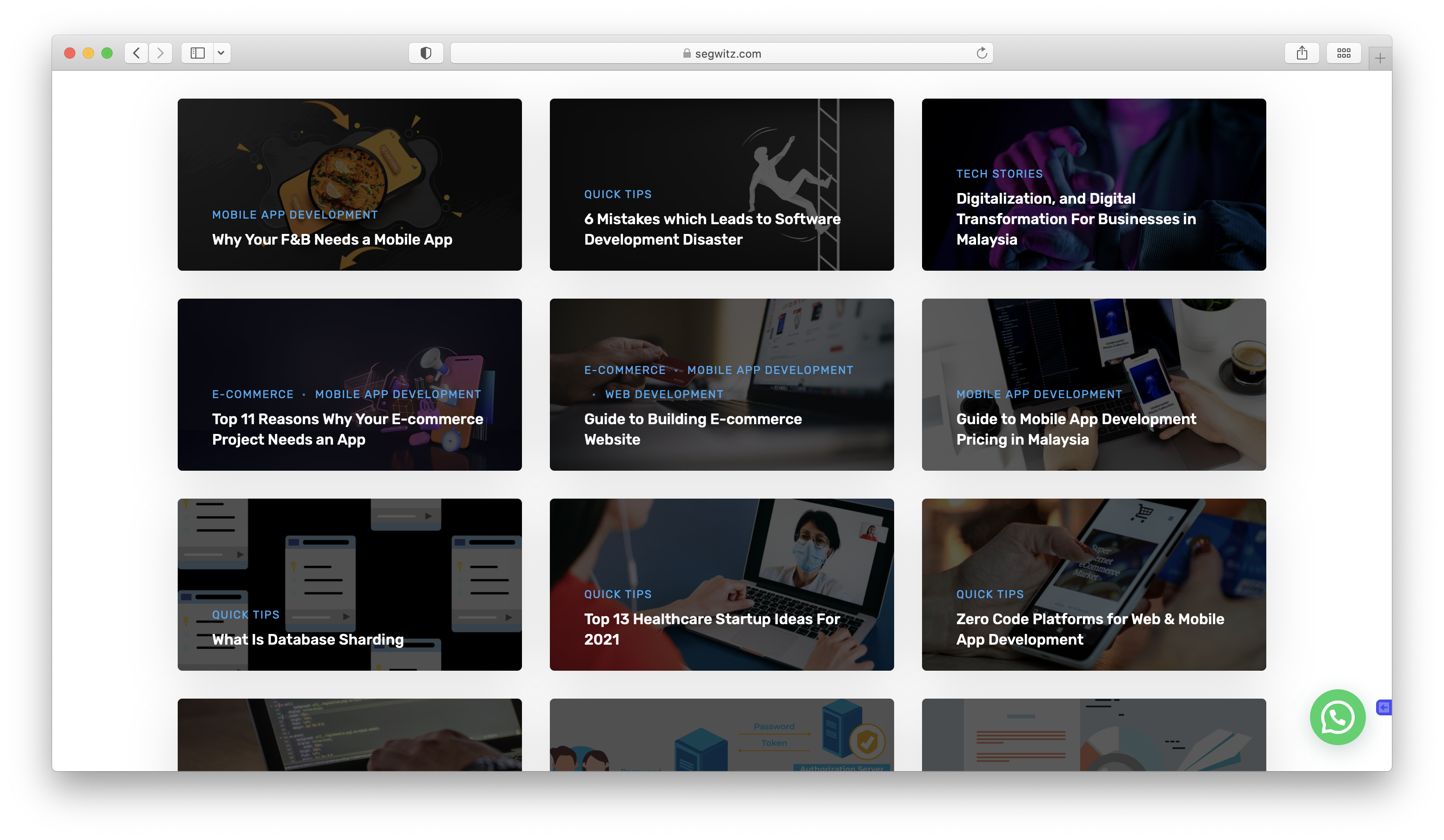Open the privacy shield report
The width and height of the screenshot is (1444, 840).
click(x=426, y=53)
